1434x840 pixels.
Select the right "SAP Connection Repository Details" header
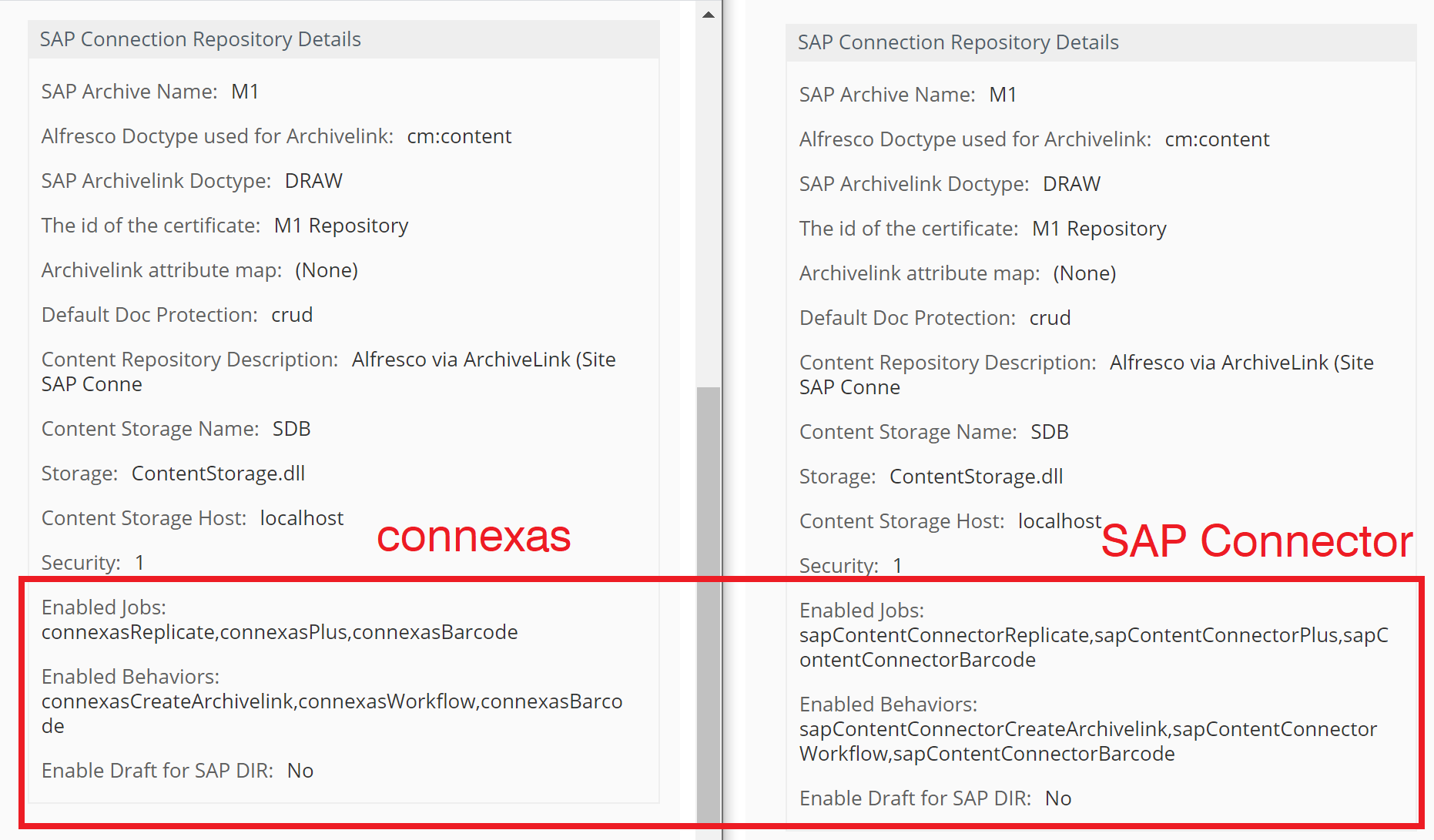click(x=957, y=42)
